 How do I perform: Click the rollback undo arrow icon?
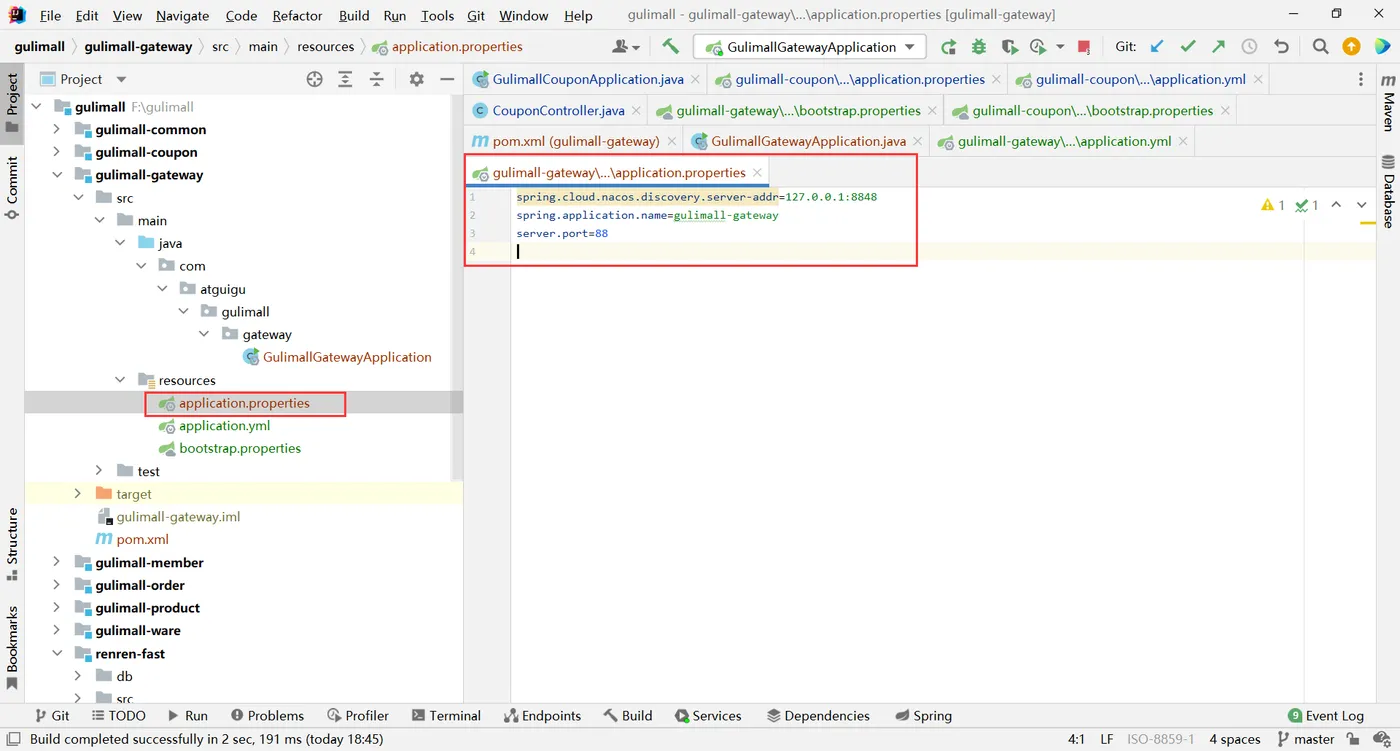pyautogui.click(x=1281, y=46)
